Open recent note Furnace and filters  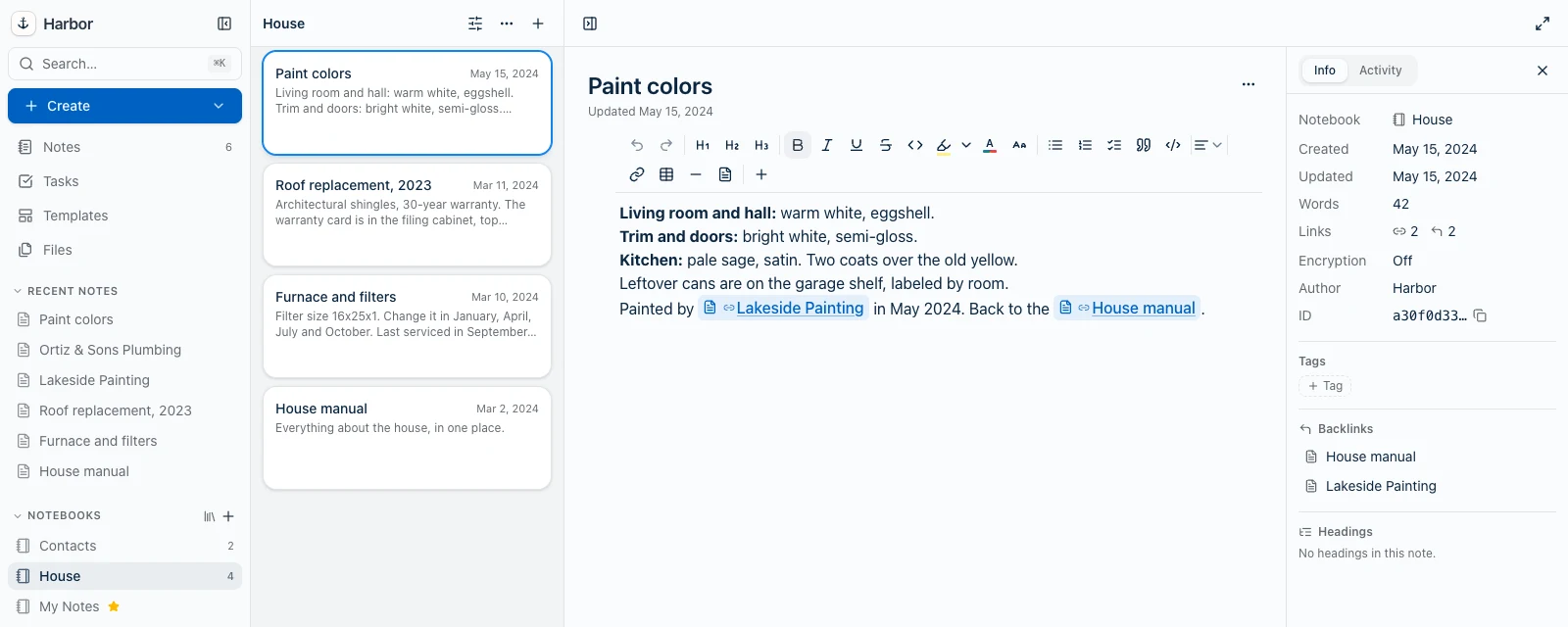(125, 441)
